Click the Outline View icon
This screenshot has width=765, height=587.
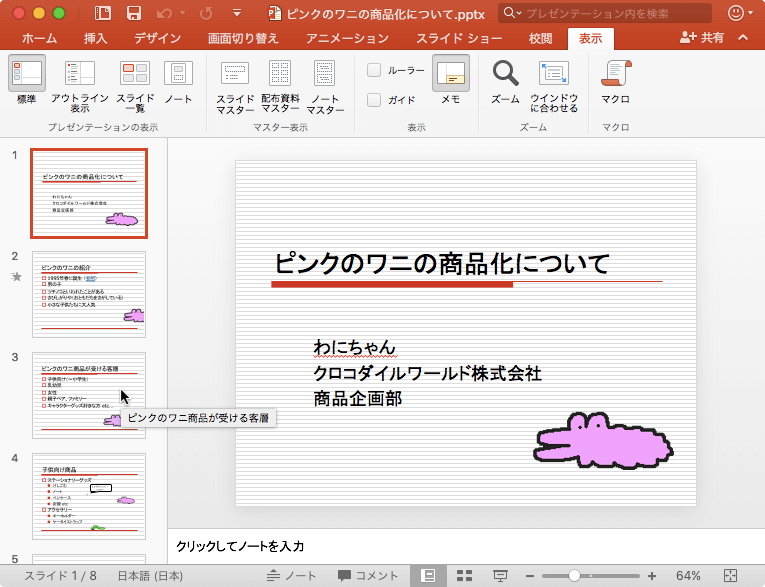(x=80, y=74)
